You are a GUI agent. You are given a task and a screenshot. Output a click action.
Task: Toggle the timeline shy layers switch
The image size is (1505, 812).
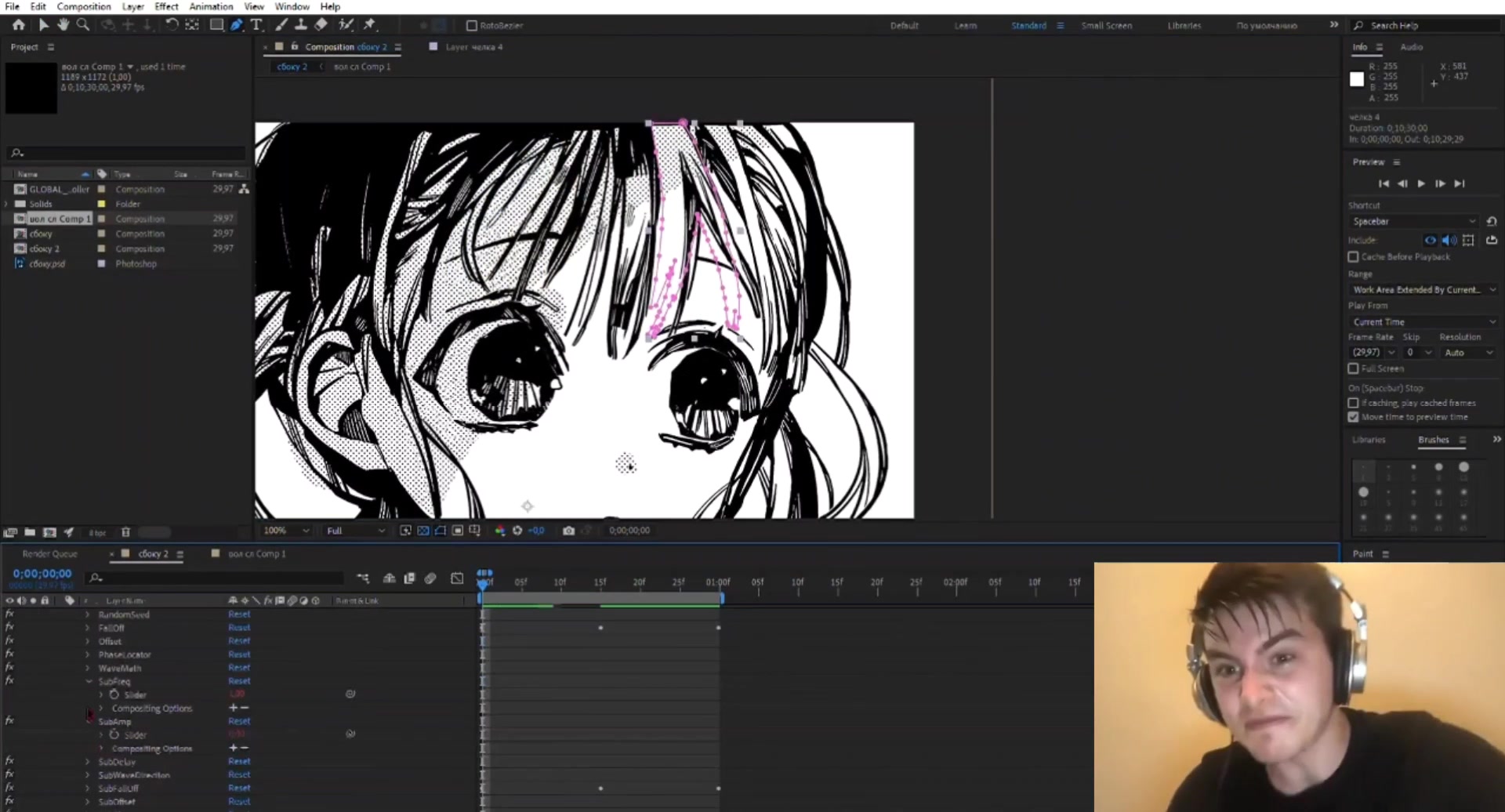point(389,578)
